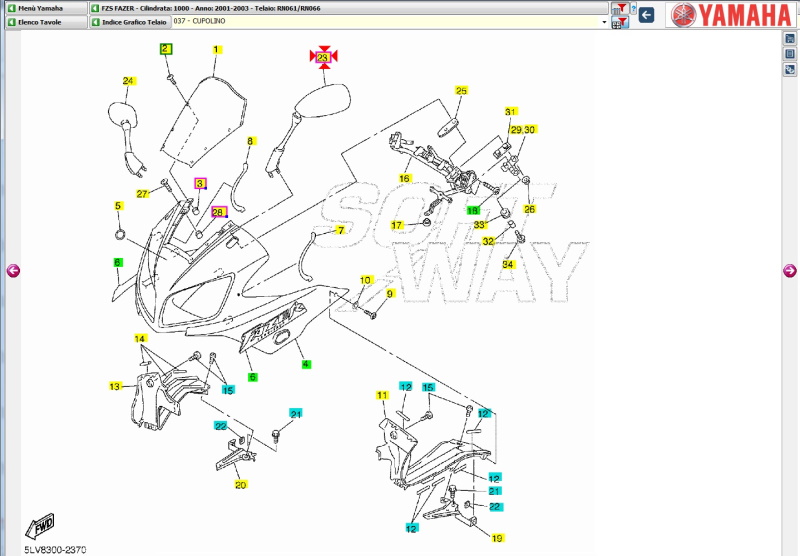Select green-boxed part number 2 label

pyautogui.click(x=167, y=49)
